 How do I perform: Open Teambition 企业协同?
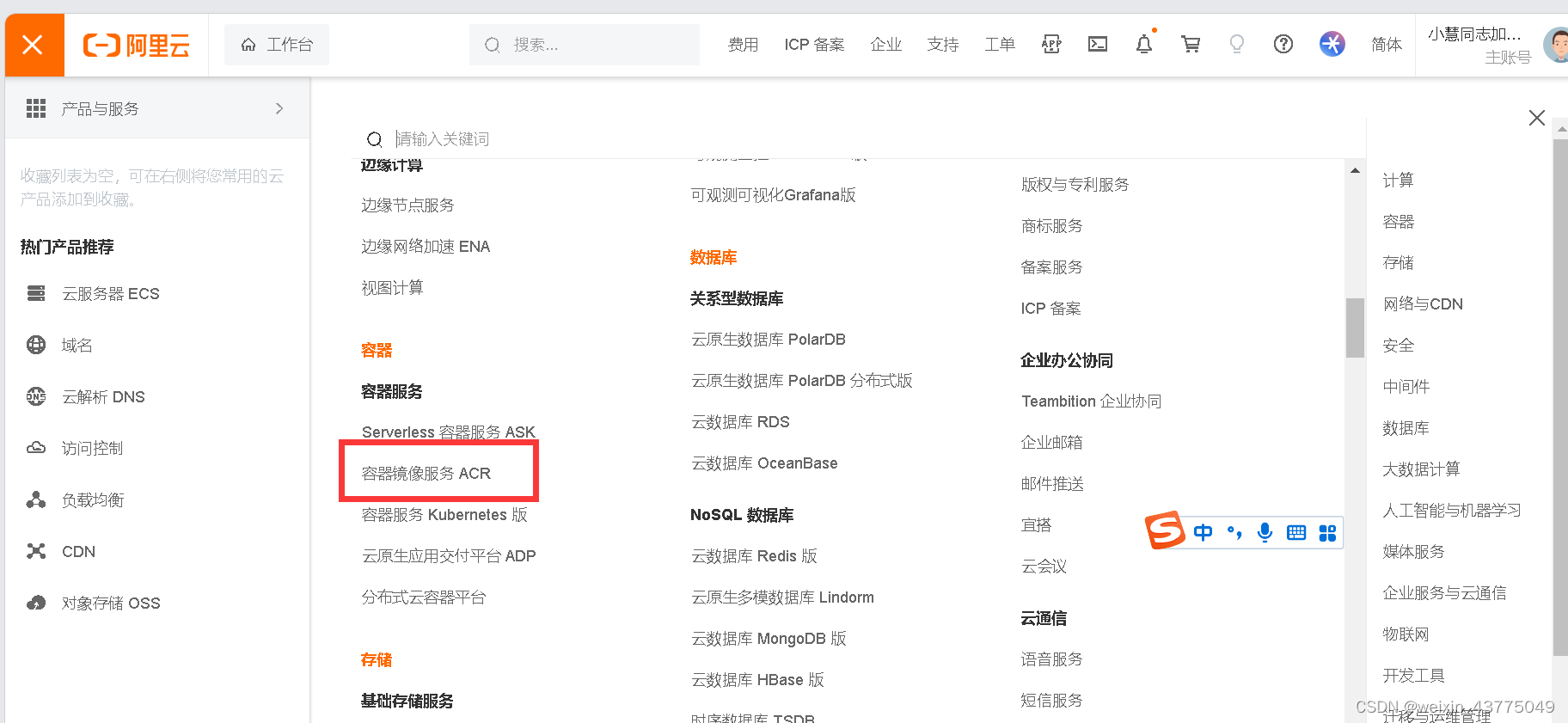pyautogui.click(x=1091, y=401)
